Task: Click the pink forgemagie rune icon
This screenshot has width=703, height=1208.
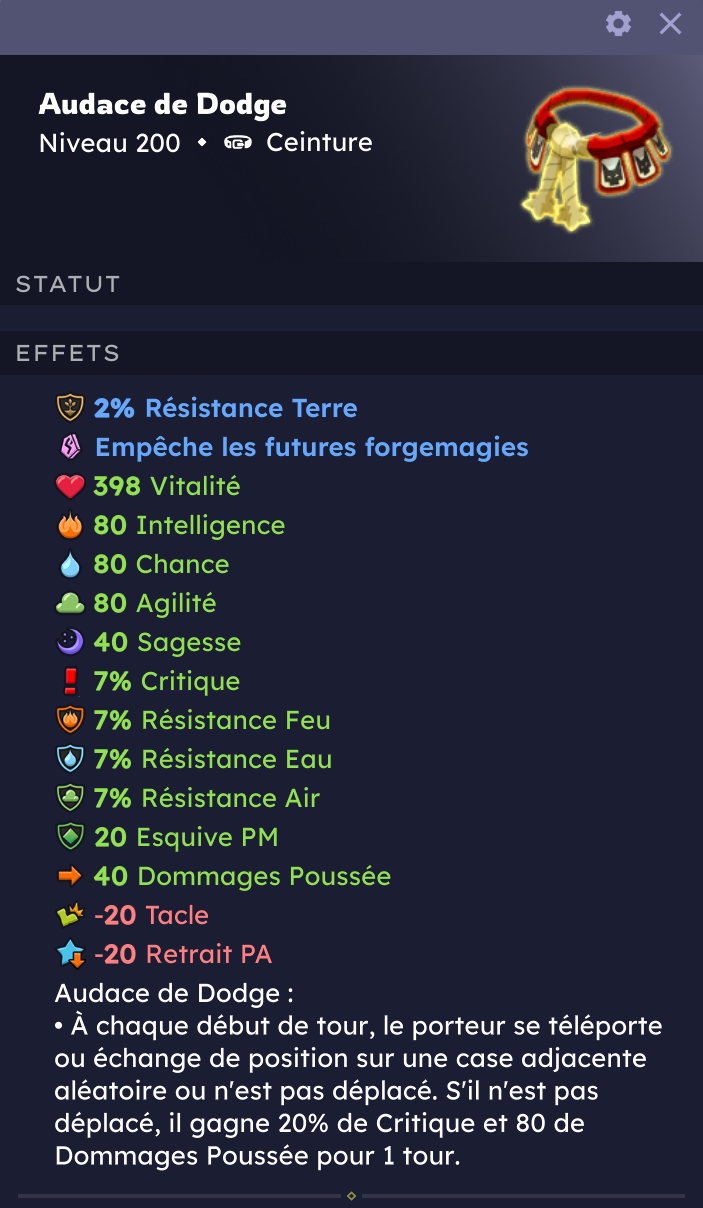Action: [70, 447]
